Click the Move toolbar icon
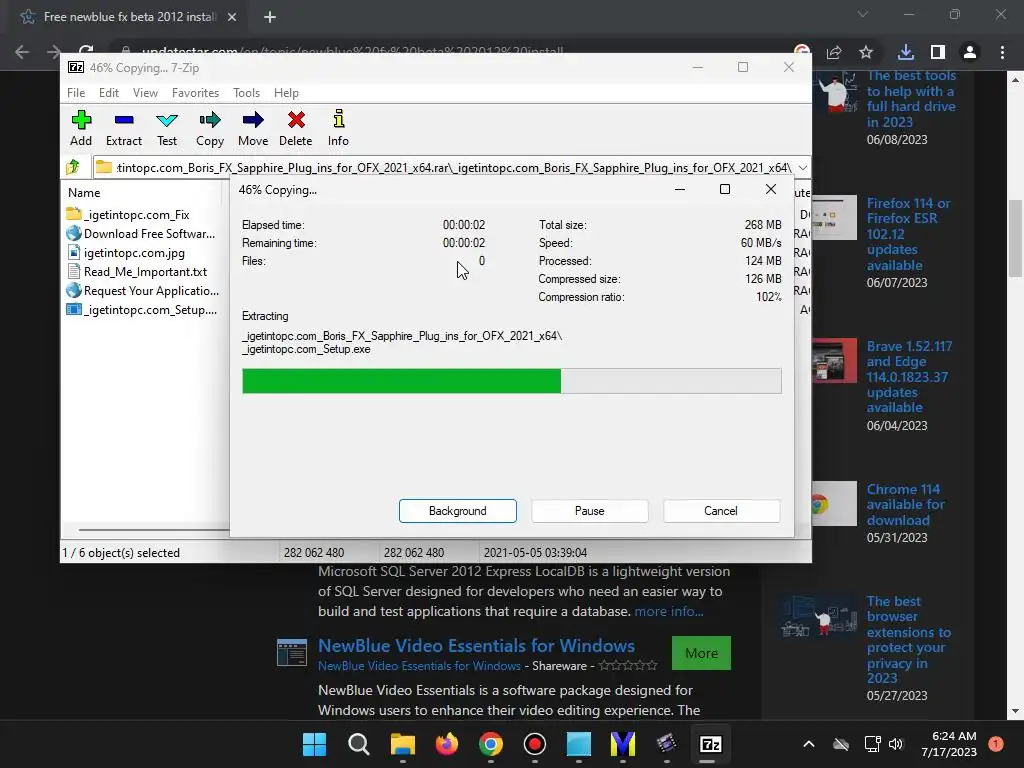Viewport: 1024px width, 768px height. (253, 128)
